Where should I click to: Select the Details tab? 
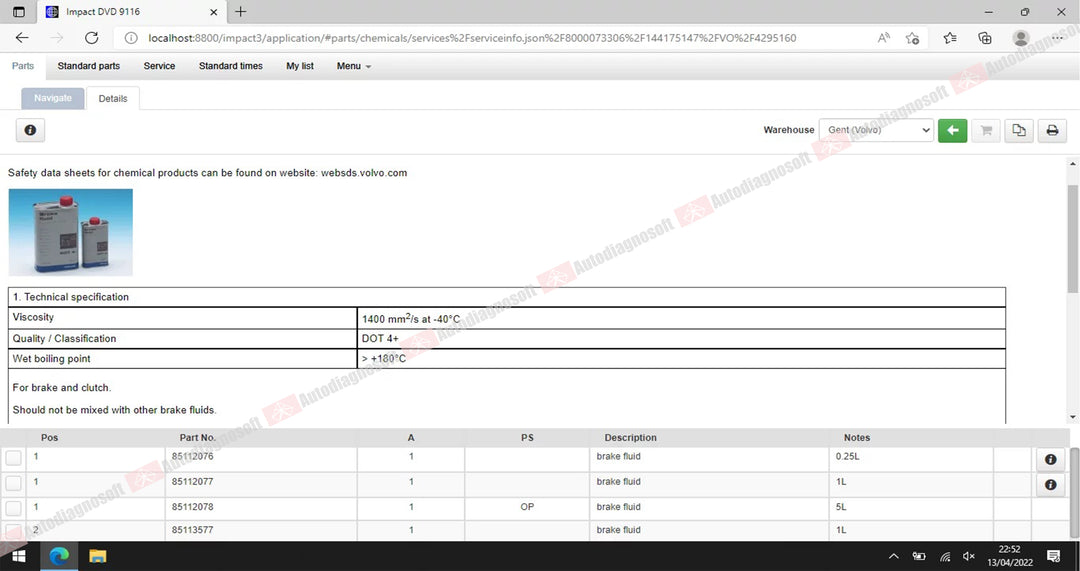112,98
